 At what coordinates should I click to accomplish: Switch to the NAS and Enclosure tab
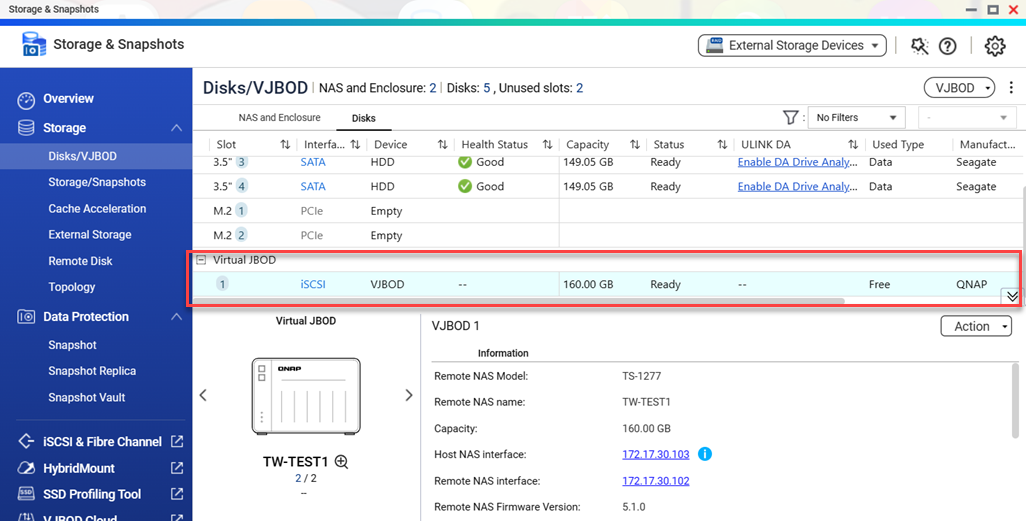click(279, 118)
